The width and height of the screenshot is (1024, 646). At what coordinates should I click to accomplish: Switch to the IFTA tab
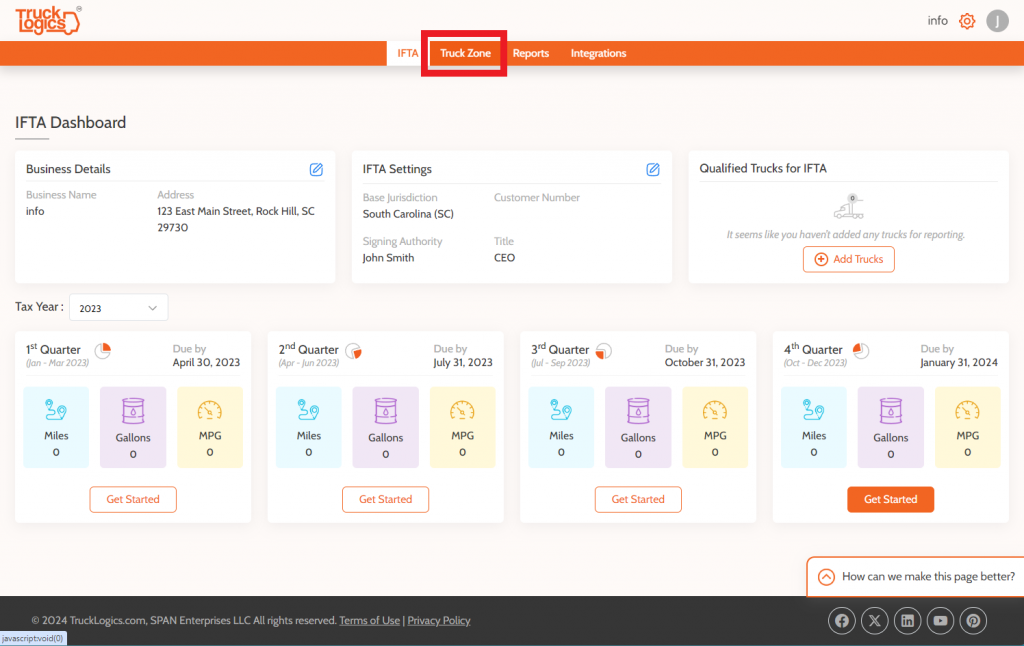[x=408, y=54]
